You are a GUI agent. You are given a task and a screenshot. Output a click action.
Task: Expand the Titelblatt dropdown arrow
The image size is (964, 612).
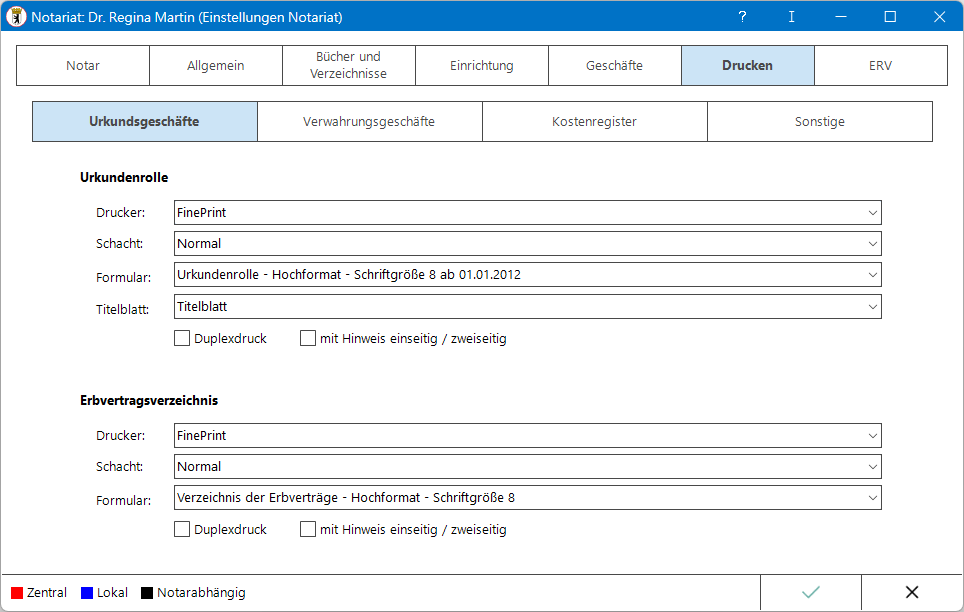tap(872, 307)
